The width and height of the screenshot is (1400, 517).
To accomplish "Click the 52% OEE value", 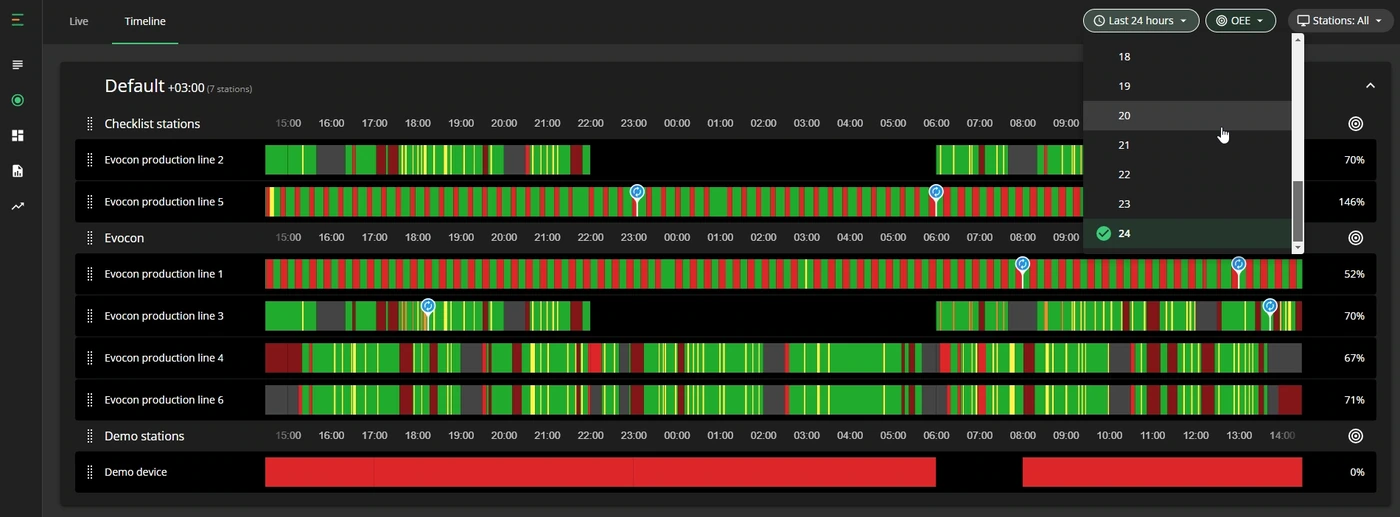I will (x=1355, y=274).
